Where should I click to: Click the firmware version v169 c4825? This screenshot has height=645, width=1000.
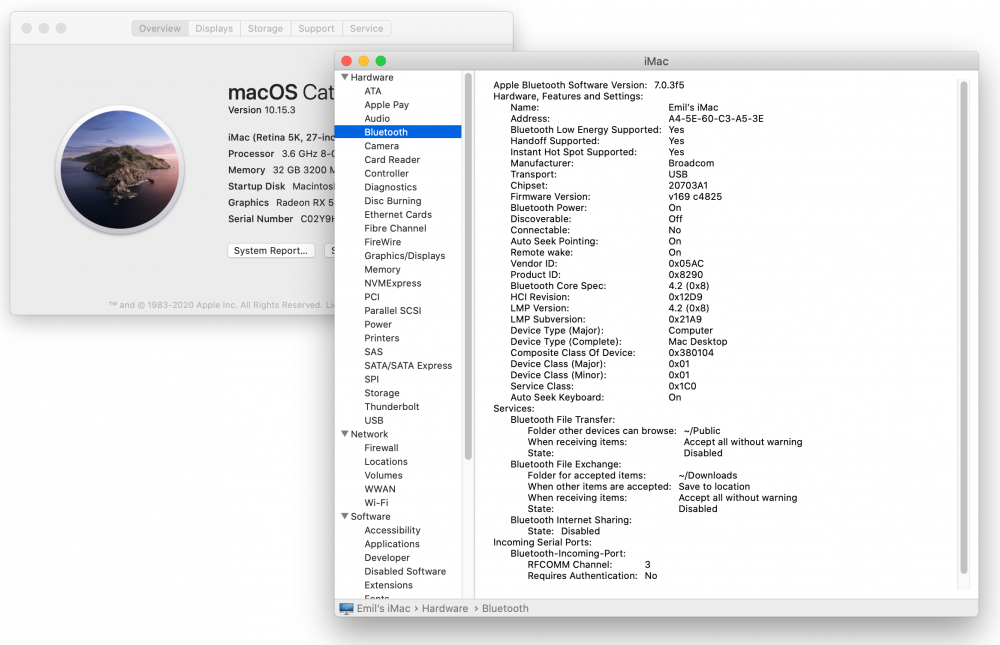click(695, 196)
